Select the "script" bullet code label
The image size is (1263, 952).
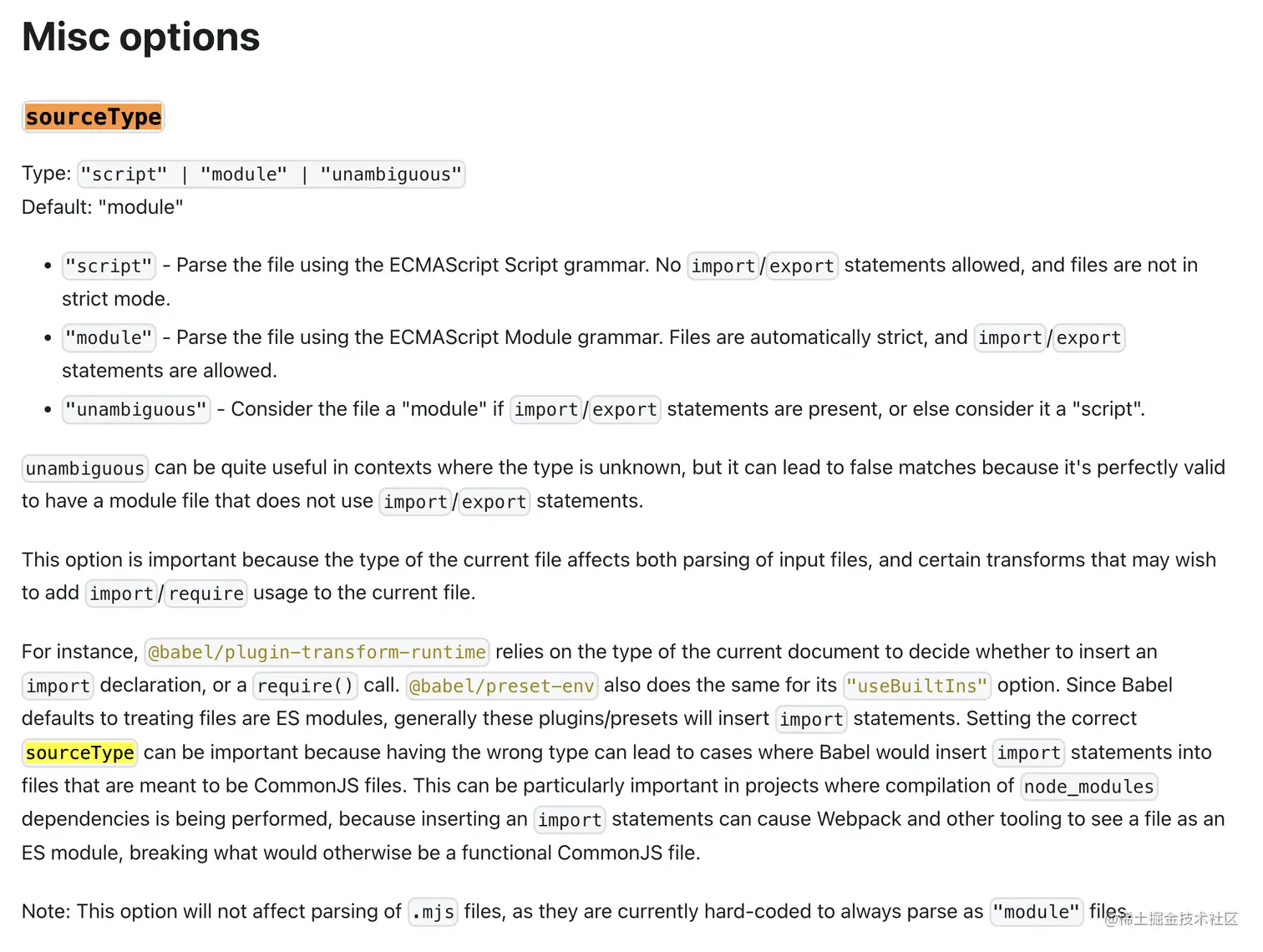click(x=109, y=266)
